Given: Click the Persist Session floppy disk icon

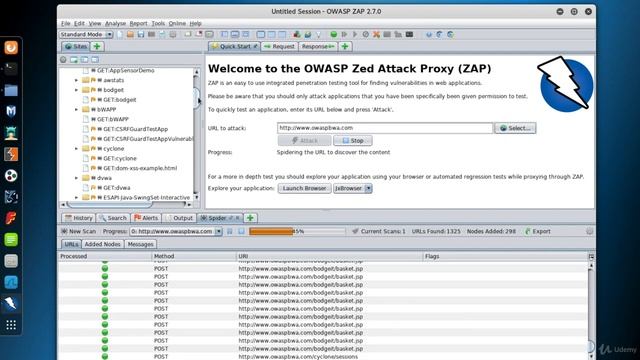Looking at the screenshot, I should coord(141,35).
